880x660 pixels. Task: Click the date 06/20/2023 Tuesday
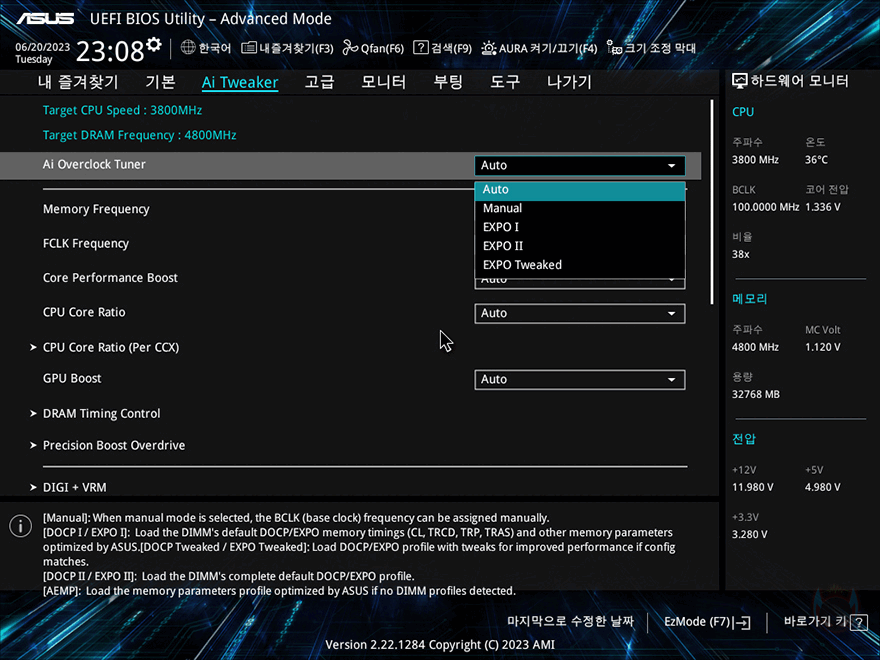pyautogui.click(x=42, y=53)
